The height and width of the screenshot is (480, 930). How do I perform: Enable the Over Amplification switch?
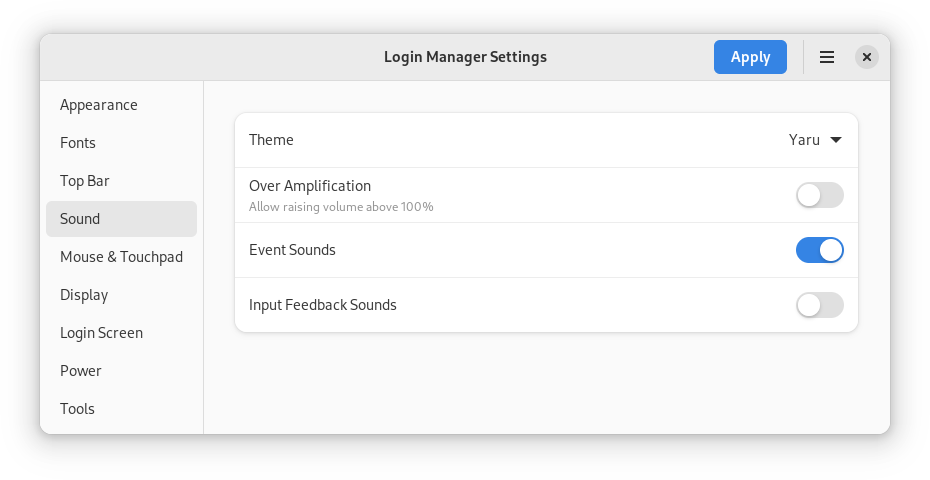[819, 195]
